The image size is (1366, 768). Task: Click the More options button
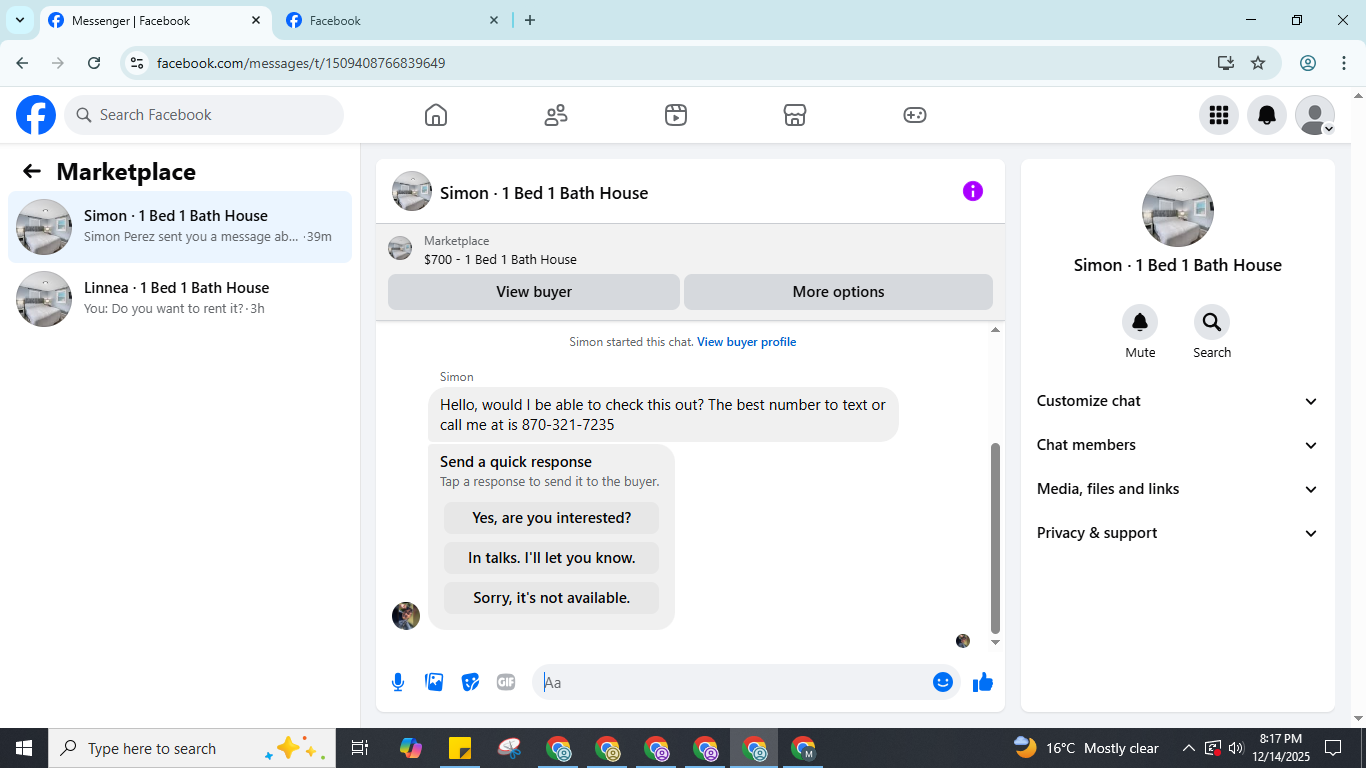(838, 292)
